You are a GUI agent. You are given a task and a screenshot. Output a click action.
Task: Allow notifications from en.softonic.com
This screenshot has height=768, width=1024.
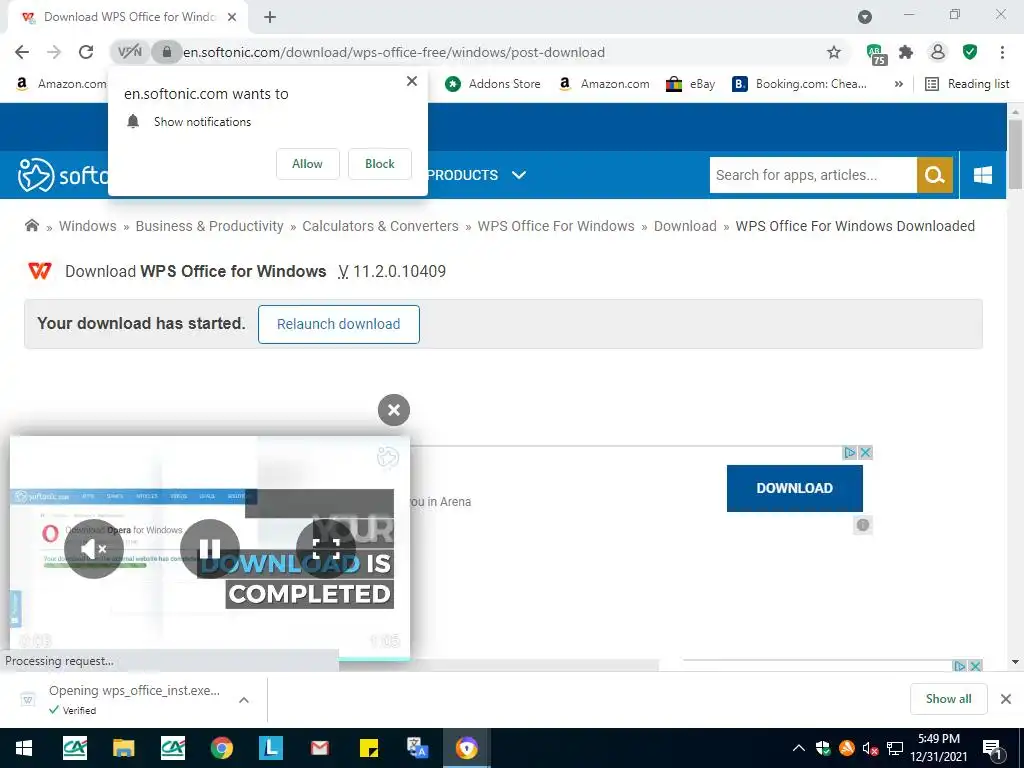click(x=307, y=164)
